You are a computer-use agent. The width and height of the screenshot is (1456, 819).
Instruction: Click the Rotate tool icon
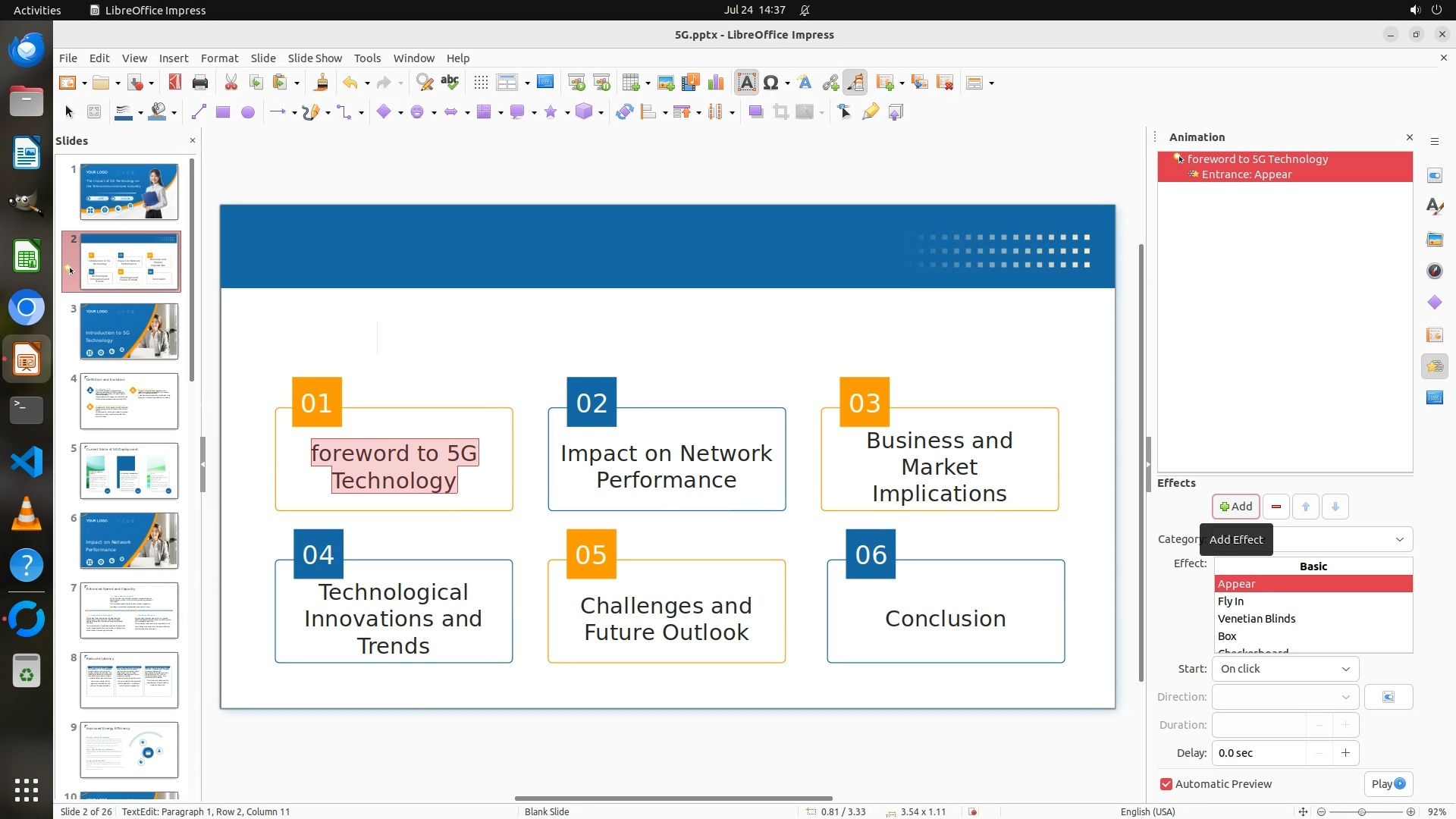624,112
